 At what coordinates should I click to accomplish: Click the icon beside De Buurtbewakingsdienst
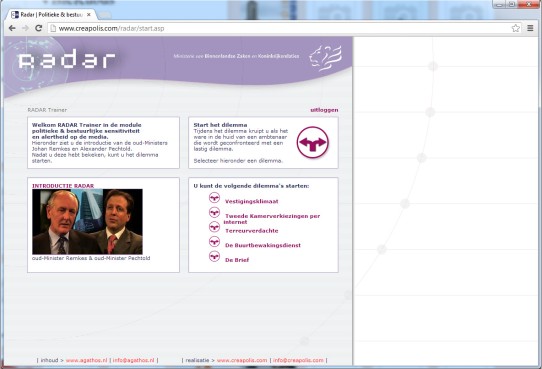click(x=214, y=242)
